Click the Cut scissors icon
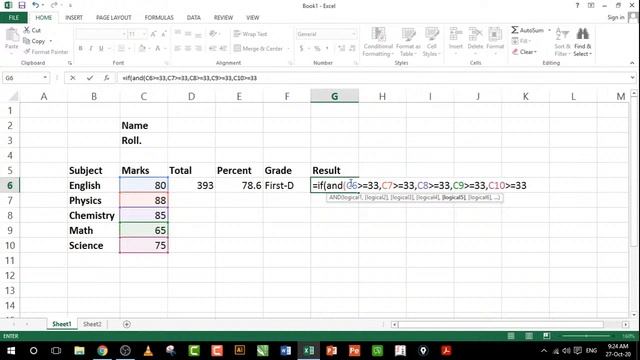This screenshot has width=640, height=360. point(27,30)
